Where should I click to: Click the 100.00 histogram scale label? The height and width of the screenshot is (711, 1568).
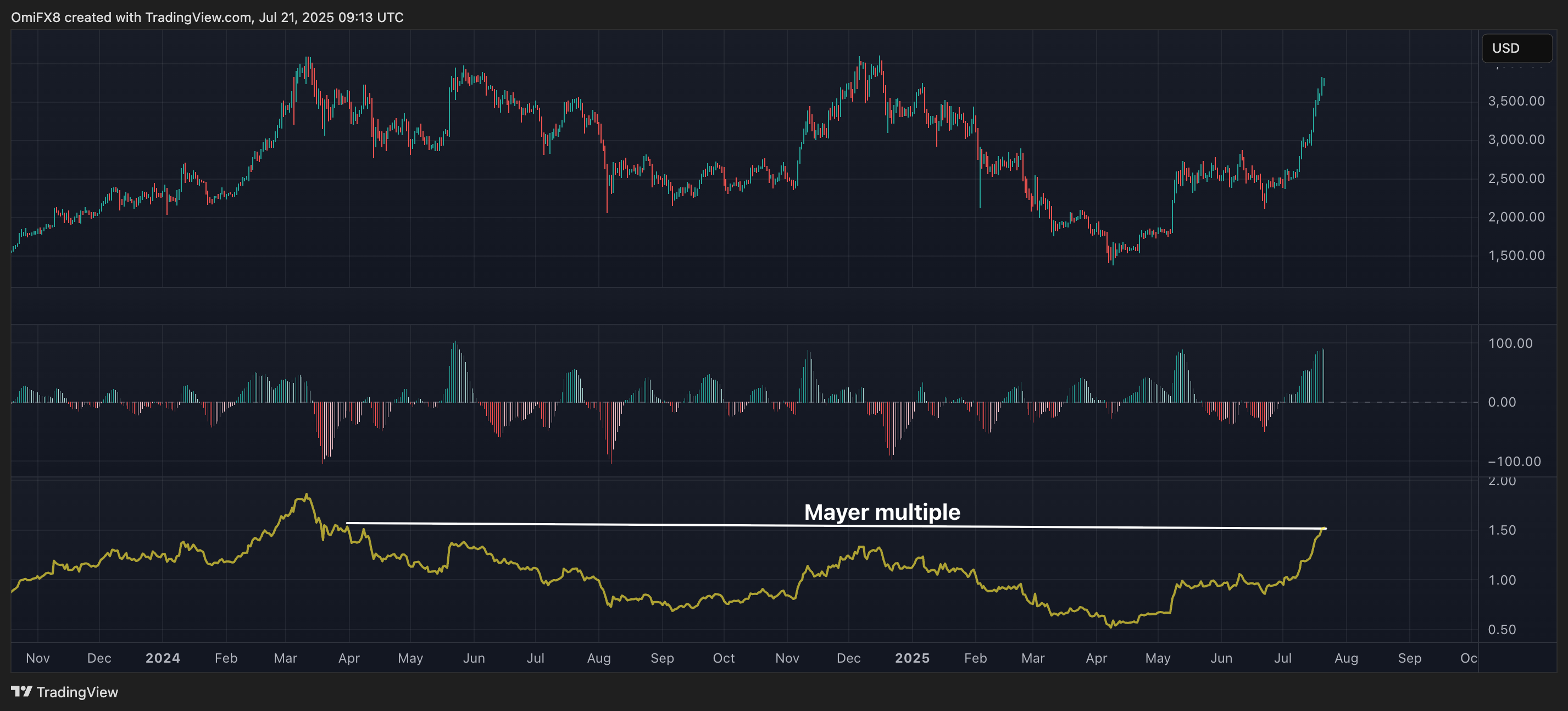[x=1510, y=343]
